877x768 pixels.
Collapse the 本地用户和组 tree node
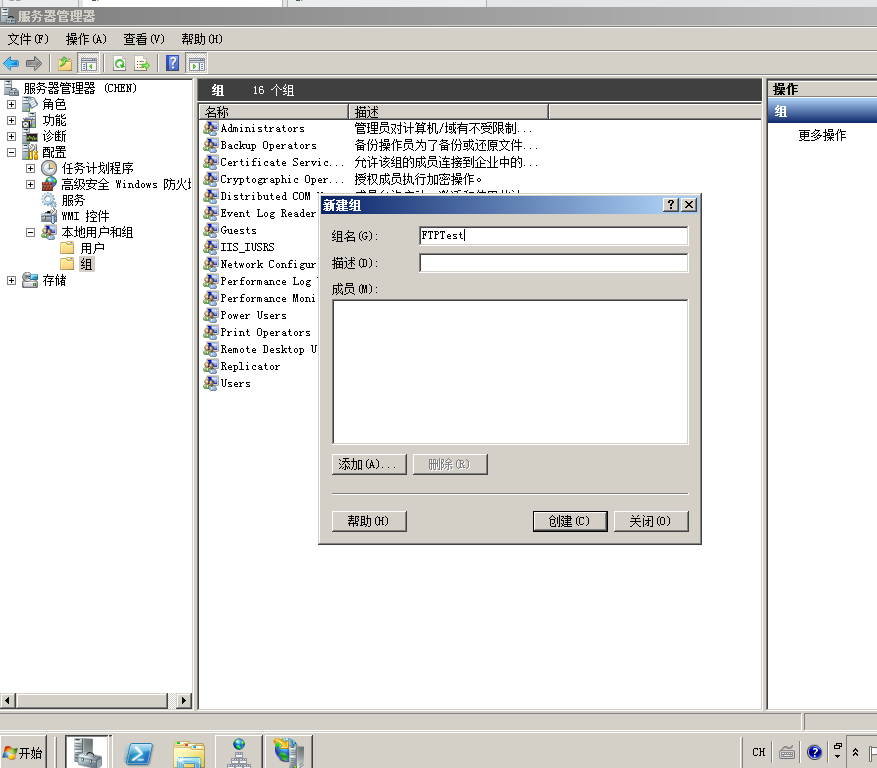tap(30, 232)
